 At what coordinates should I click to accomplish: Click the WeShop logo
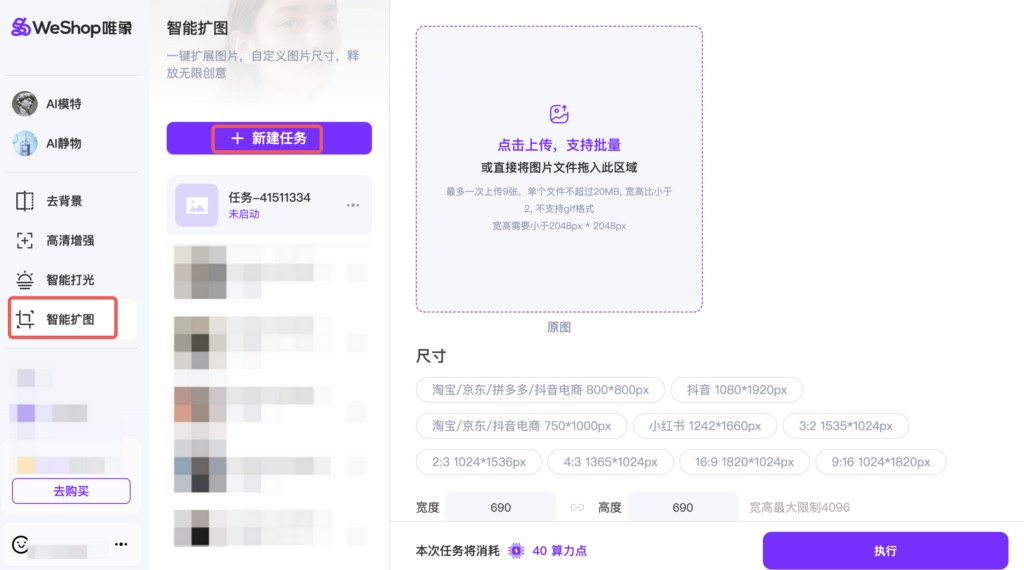72,27
